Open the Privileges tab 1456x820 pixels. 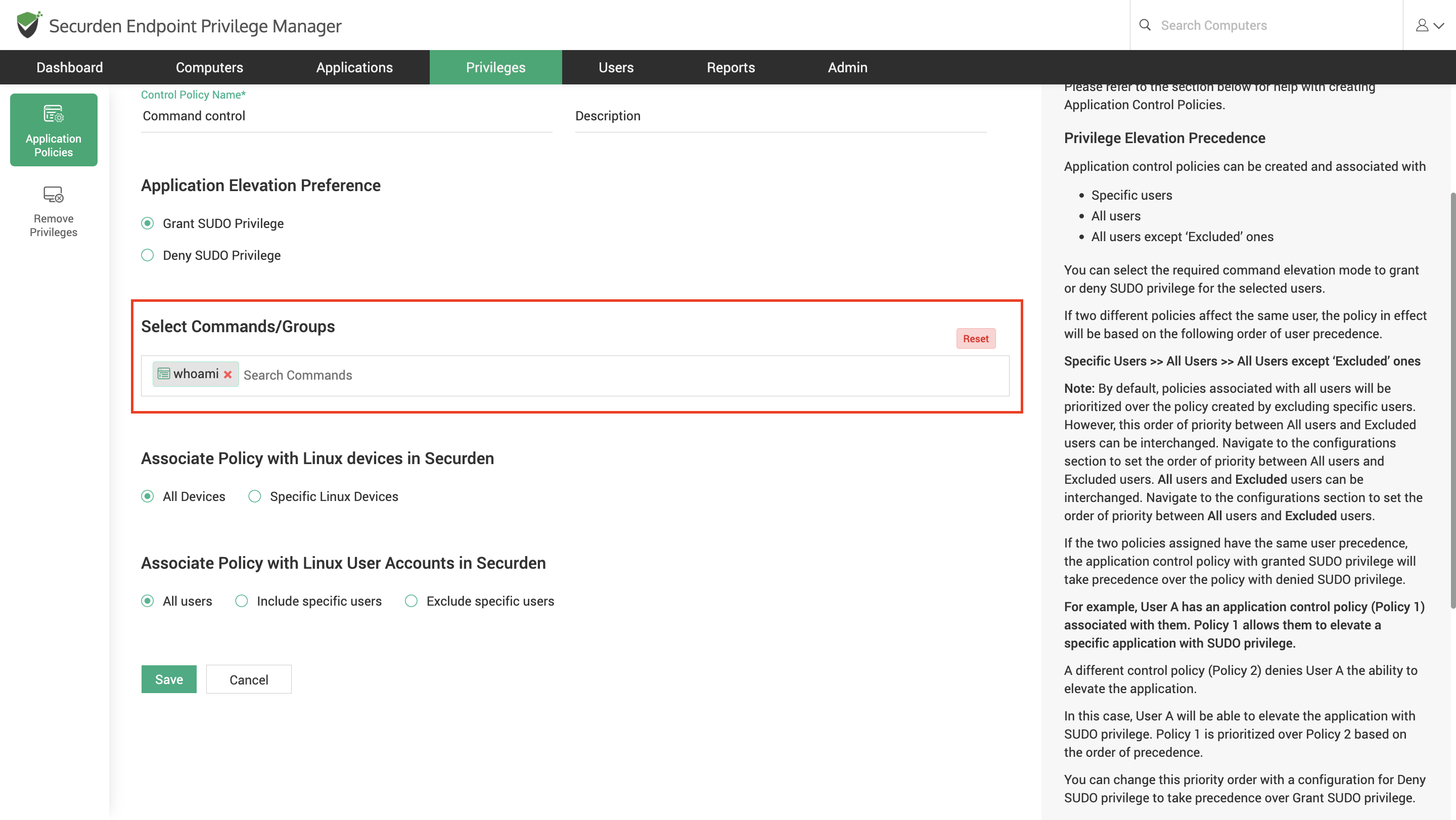[495, 67]
